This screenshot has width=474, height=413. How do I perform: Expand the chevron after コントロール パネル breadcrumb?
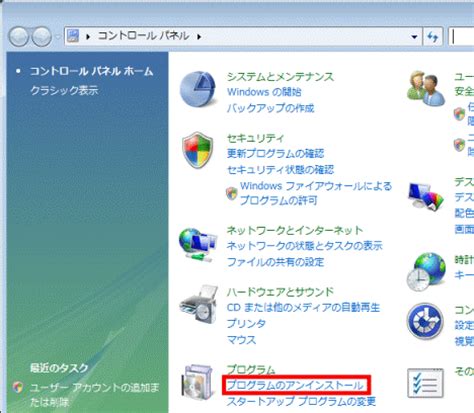(199, 36)
